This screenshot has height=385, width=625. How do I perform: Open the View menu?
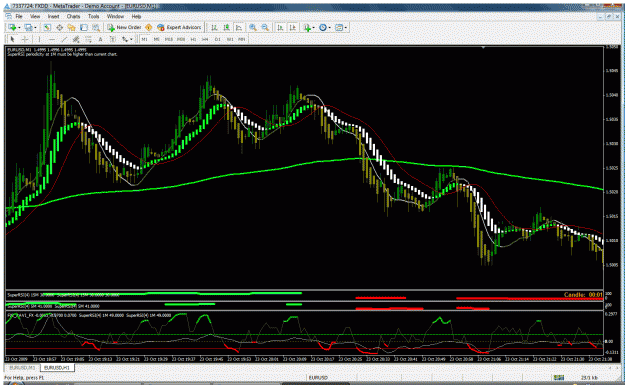tap(35, 16)
